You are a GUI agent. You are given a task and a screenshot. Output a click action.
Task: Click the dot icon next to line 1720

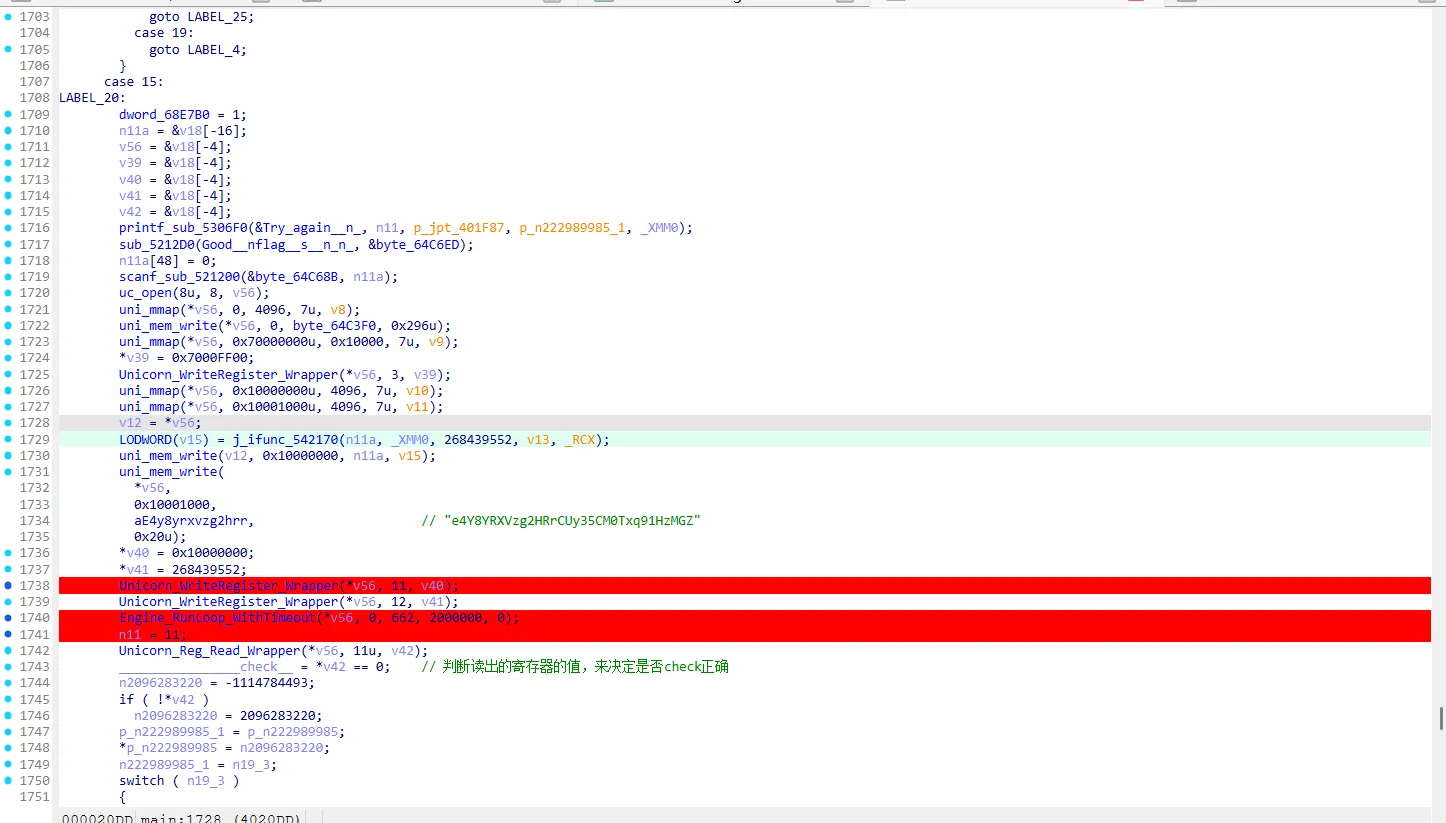pos(9,292)
